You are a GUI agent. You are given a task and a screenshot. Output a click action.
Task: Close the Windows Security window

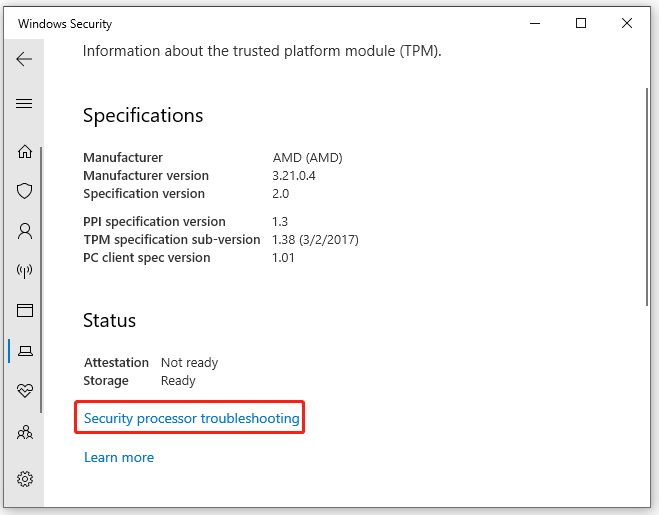coord(627,23)
